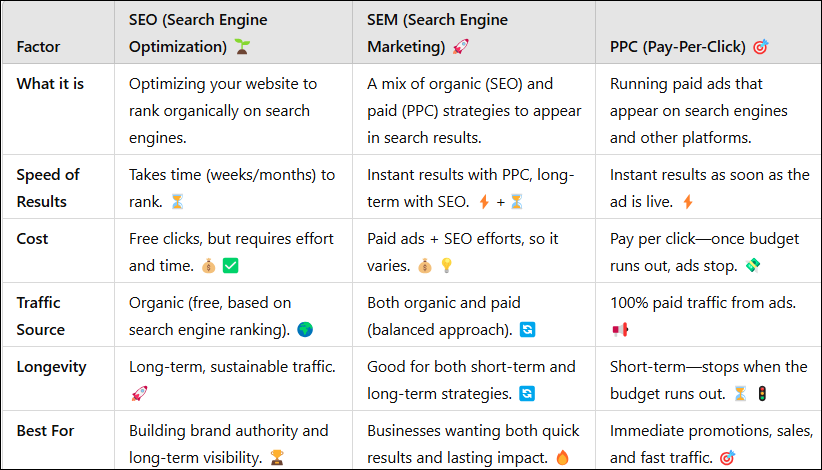The height and width of the screenshot is (470, 822).
Task: Click the rocket emoji in SEO longevity cell
Action: click(139, 394)
